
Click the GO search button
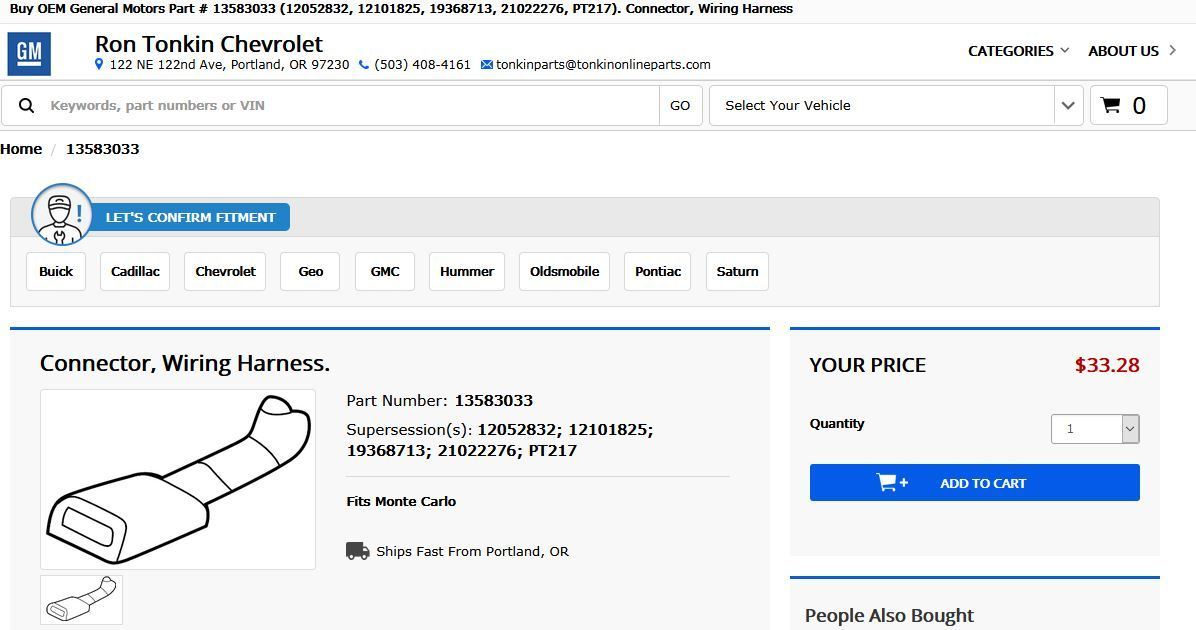pyautogui.click(x=680, y=106)
